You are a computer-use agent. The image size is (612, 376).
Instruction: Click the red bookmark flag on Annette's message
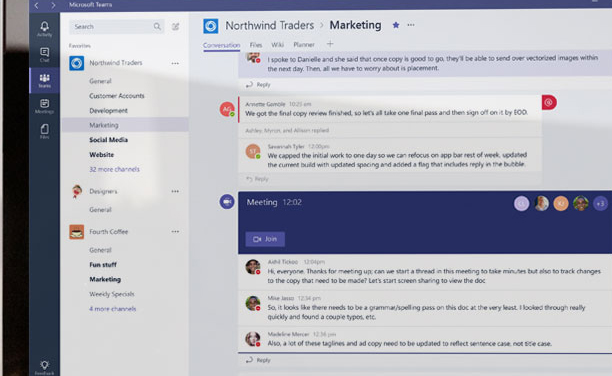click(549, 102)
